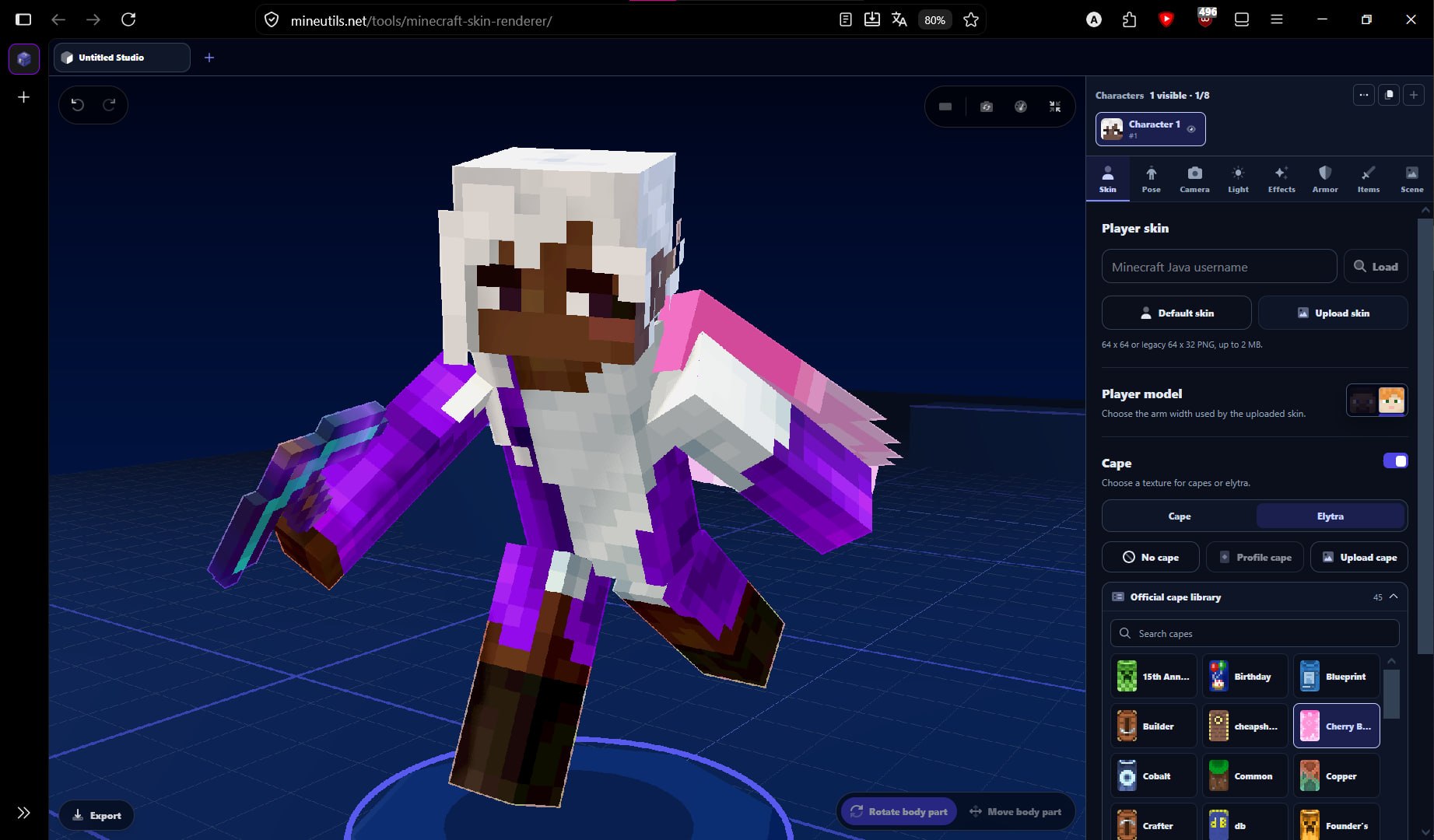Enable Move body part mode
1434x840 pixels.
1015,811
